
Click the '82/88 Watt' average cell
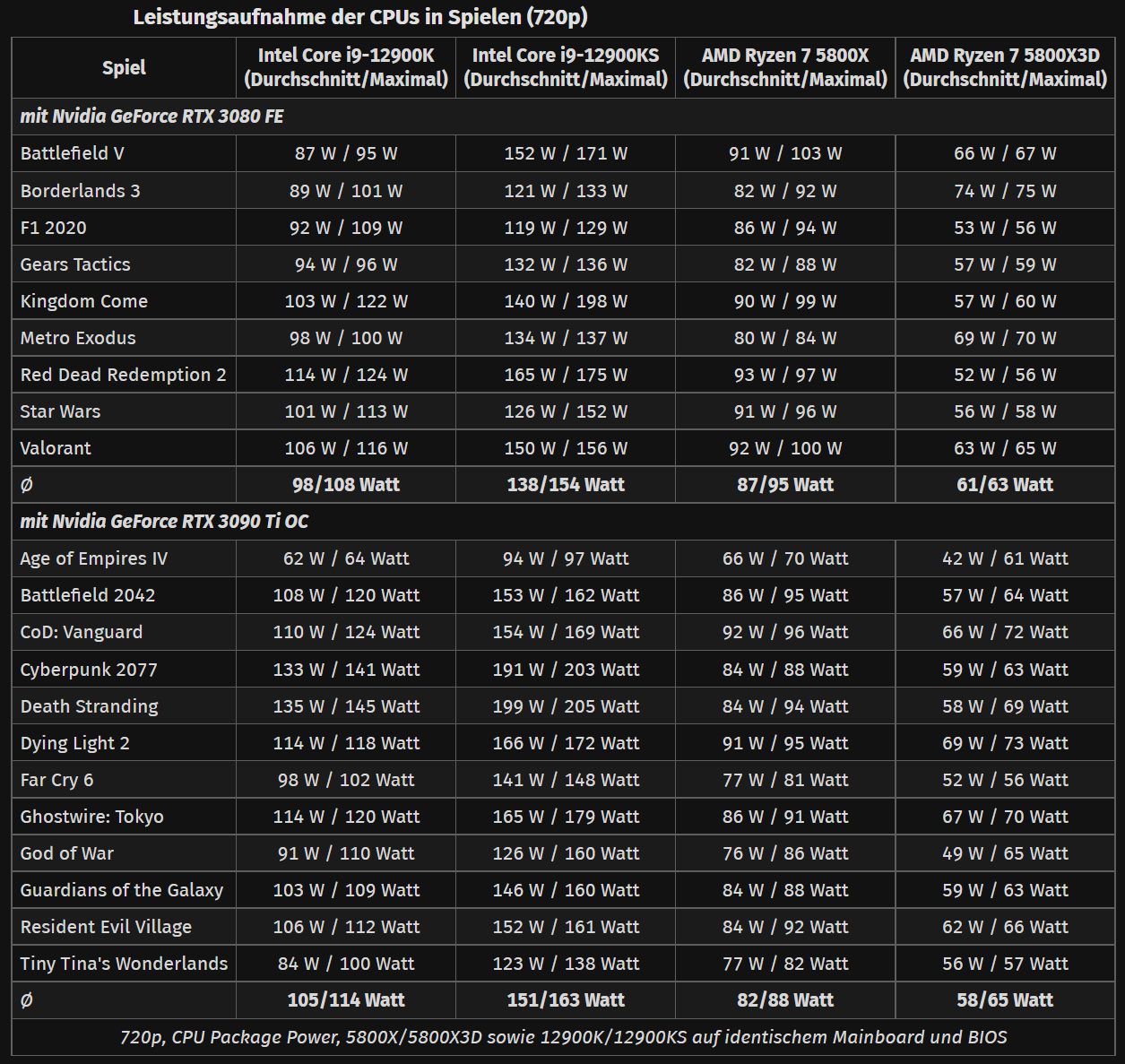[785, 1000]
